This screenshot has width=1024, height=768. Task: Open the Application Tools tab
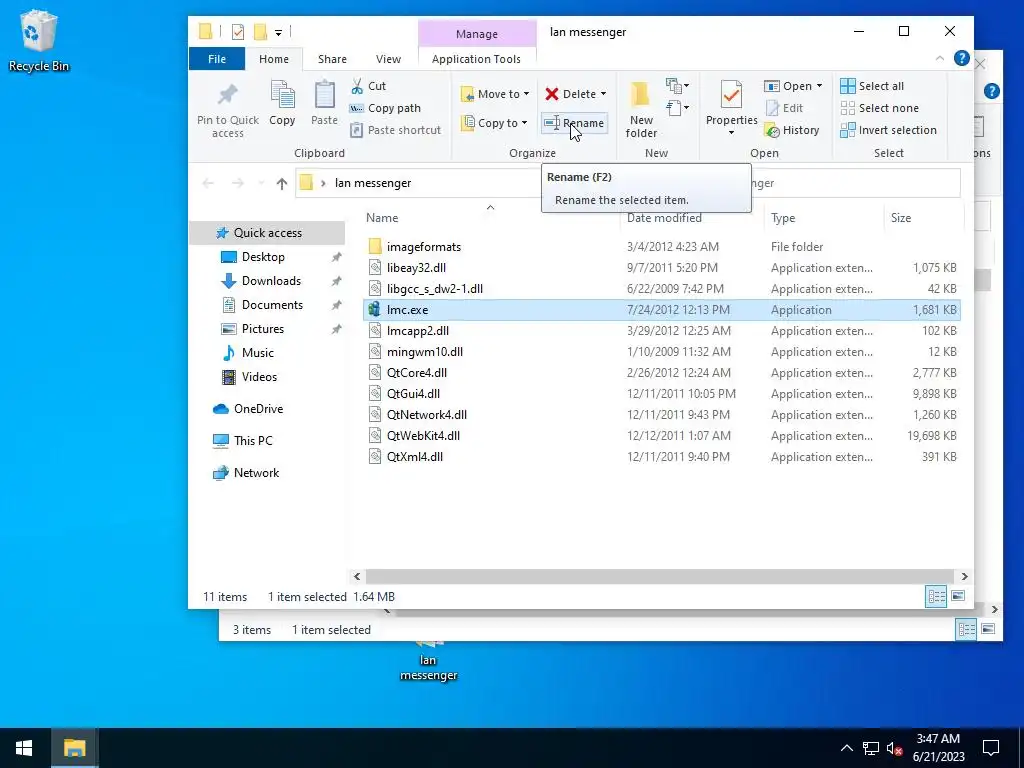click(477, 59)
